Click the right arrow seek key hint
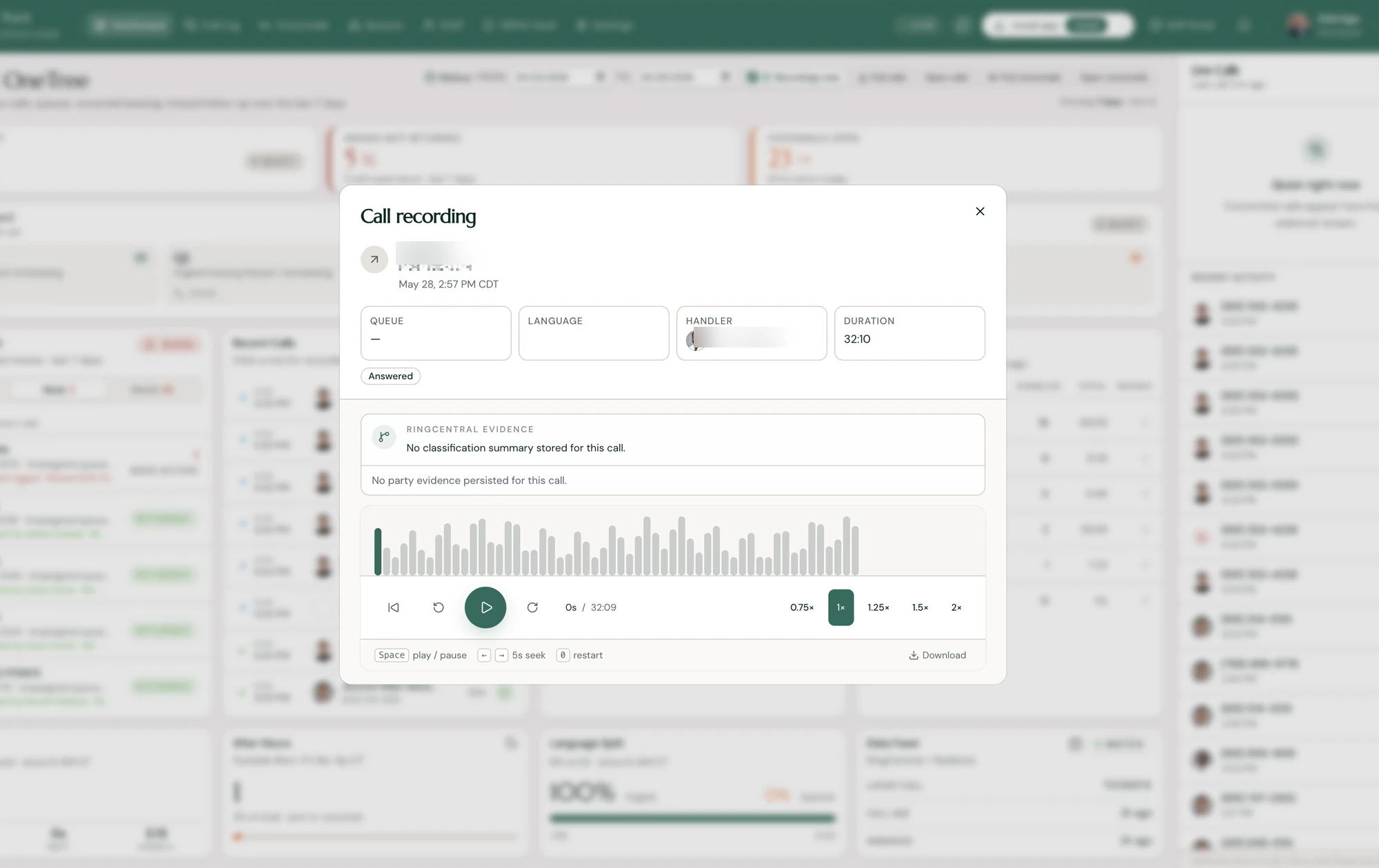The height and width of the screenshot is (868, 1379). 501,655
